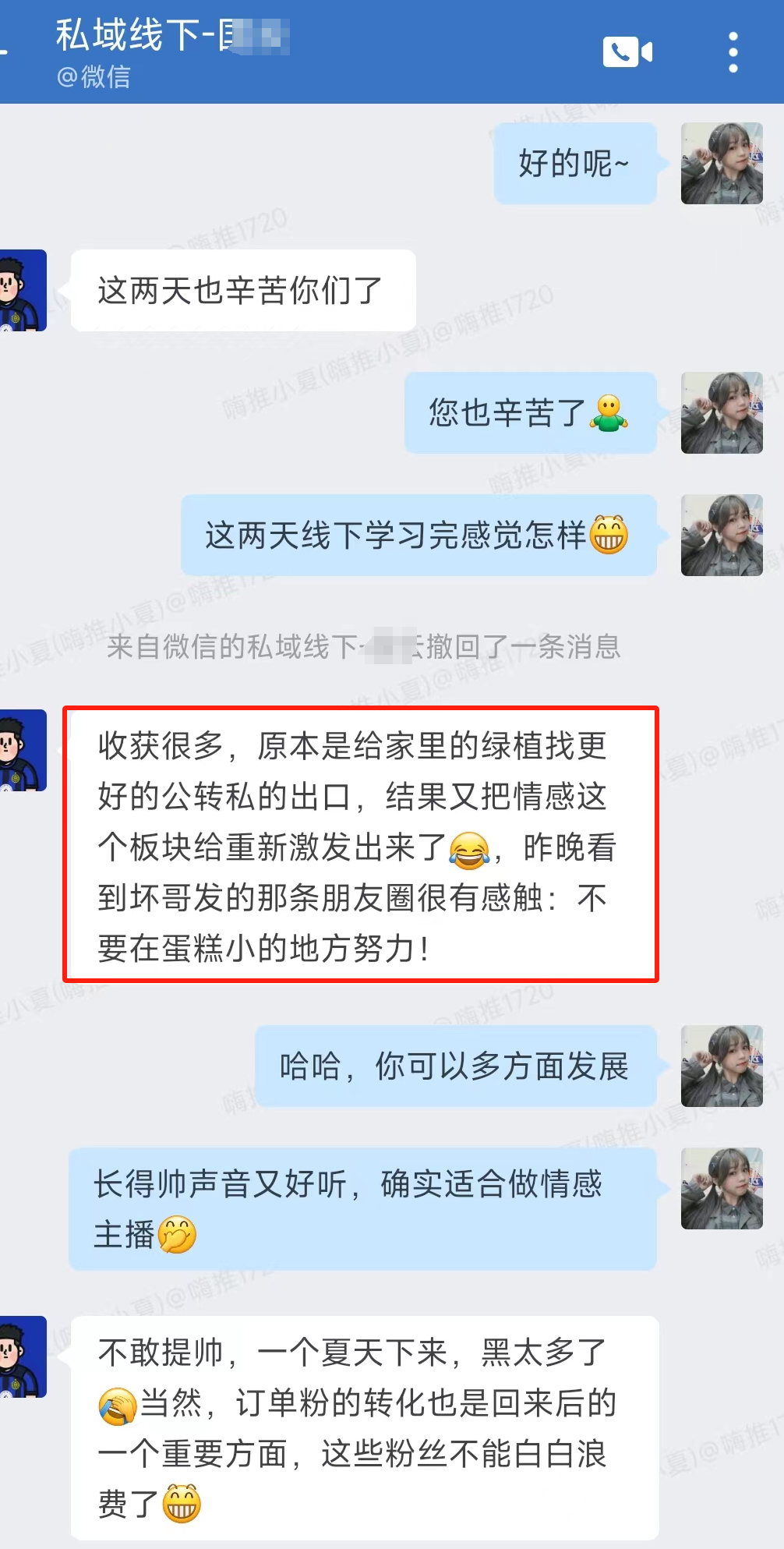Select the 收获很多 highlighted message bubble

click(361, 845)
